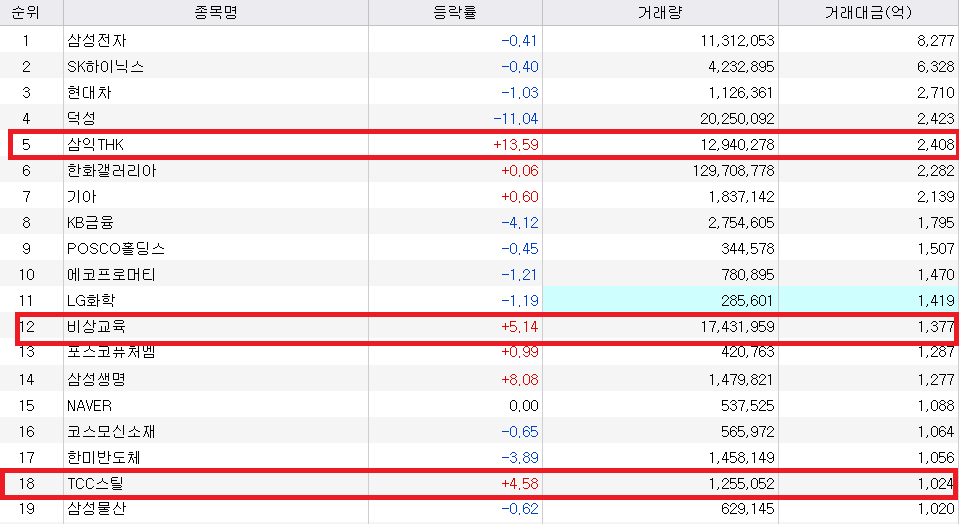Click 비상교육's change rate +5.14
The height and width of the screenshot is (524, 959).
[x=519, y=327]
